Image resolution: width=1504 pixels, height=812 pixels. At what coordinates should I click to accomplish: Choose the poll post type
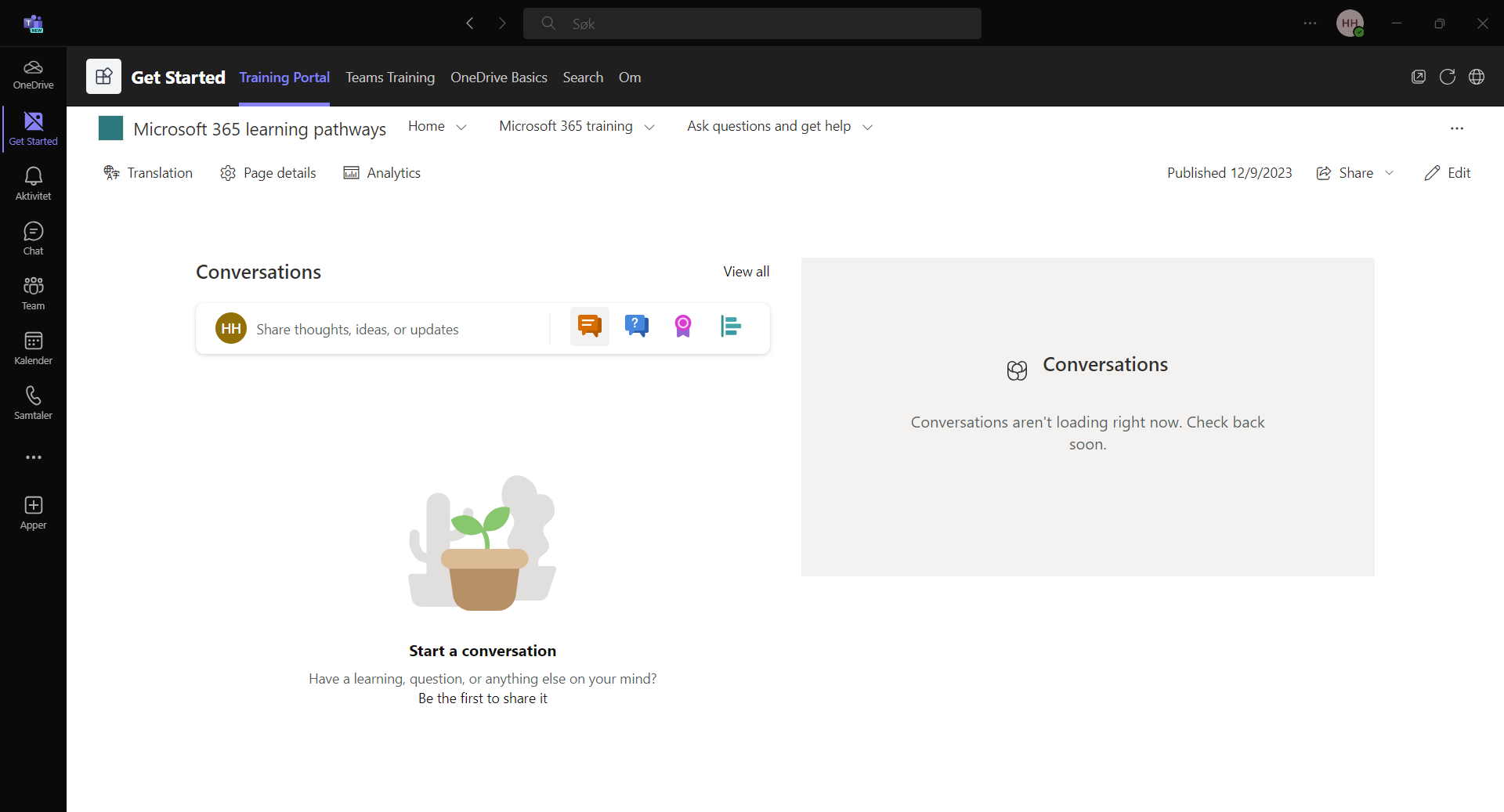(x=730, y=326)
